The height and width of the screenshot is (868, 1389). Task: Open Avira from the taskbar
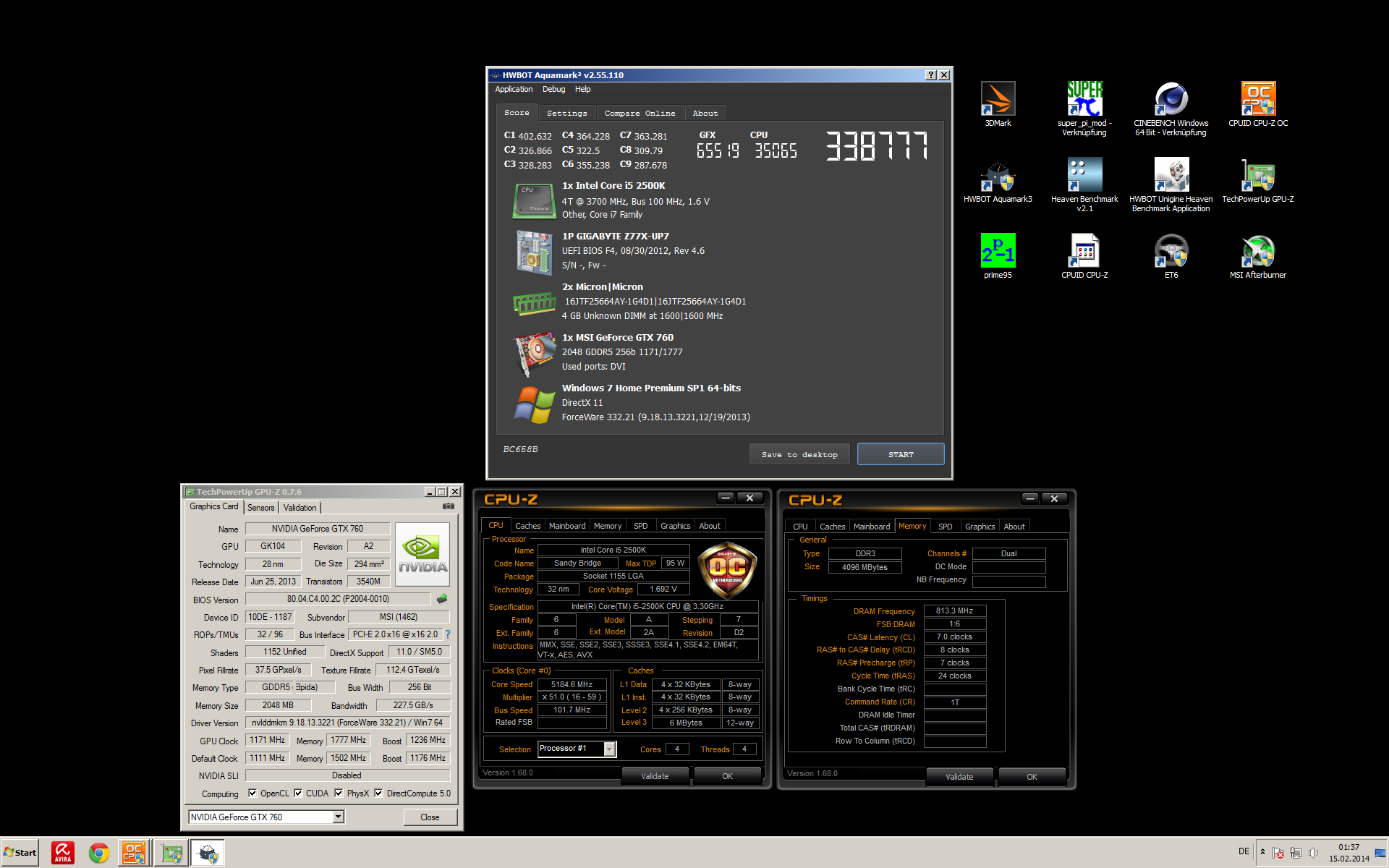point(63,853)
